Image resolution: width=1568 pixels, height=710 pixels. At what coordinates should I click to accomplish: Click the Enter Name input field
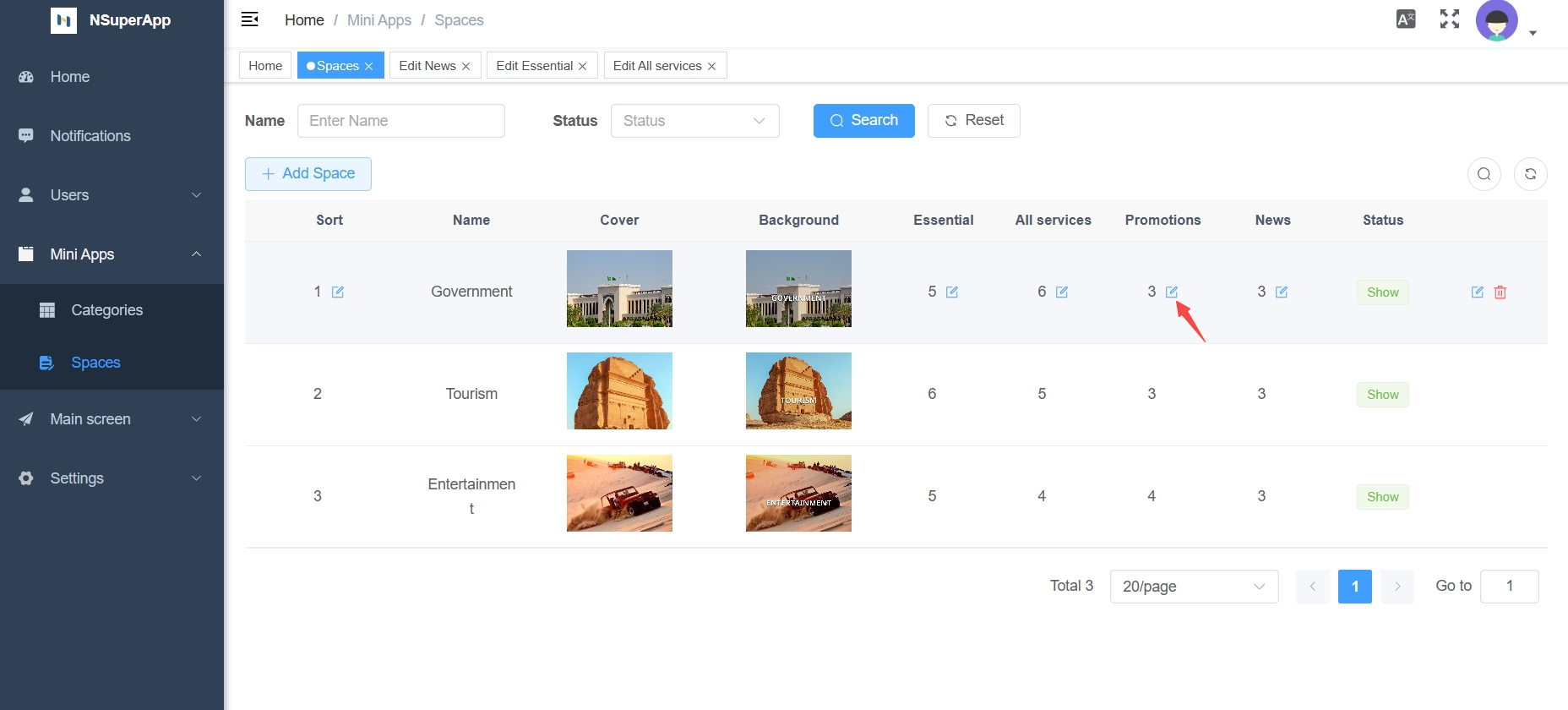click(401, 121)
